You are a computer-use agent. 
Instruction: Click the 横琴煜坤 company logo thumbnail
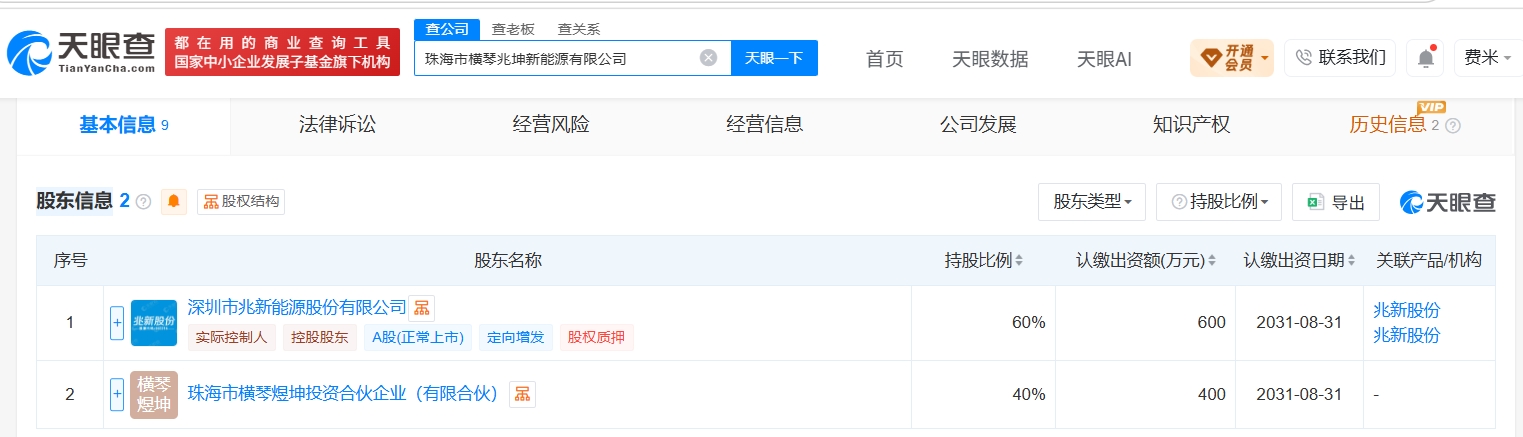154,395
